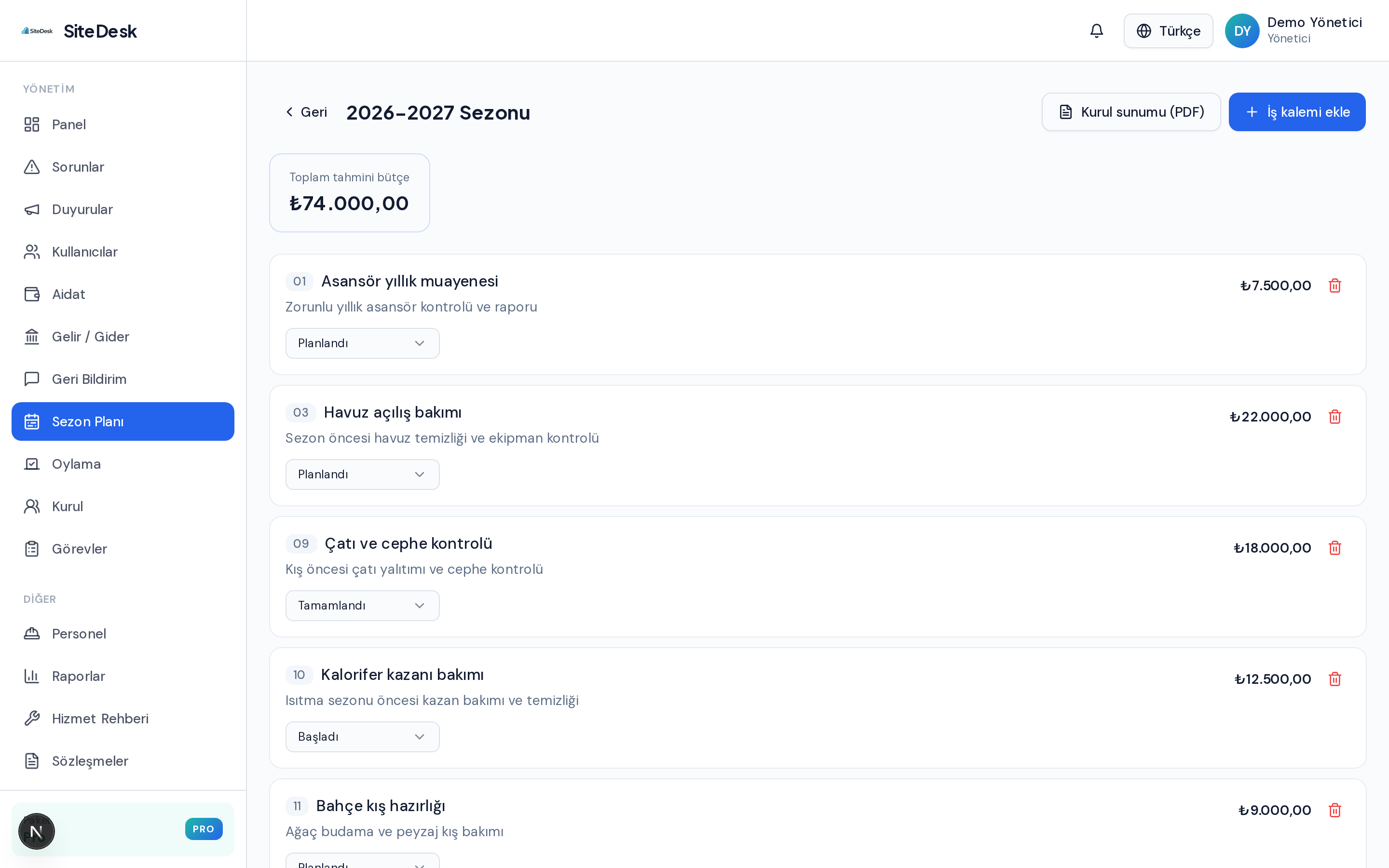The image size is (1389, 868).
Task: Click the Geri back button
Action: coord(306,112)
